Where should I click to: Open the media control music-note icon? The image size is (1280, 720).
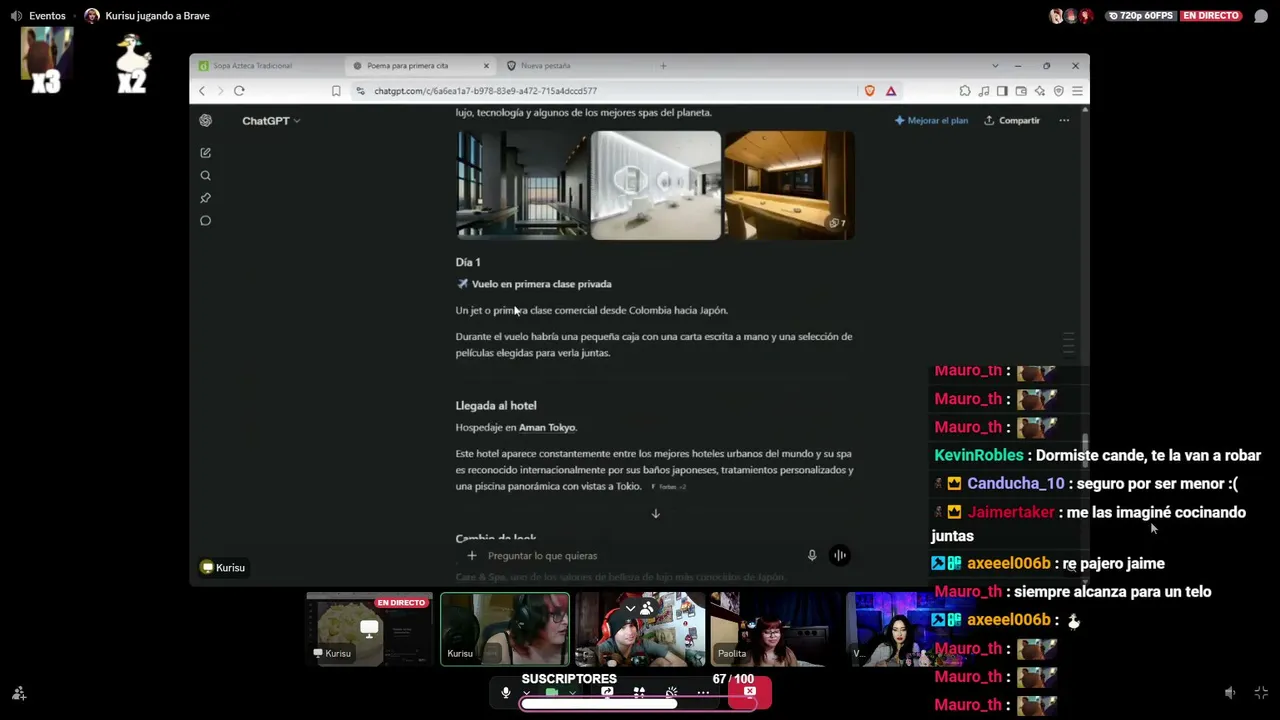pos(984,91)
